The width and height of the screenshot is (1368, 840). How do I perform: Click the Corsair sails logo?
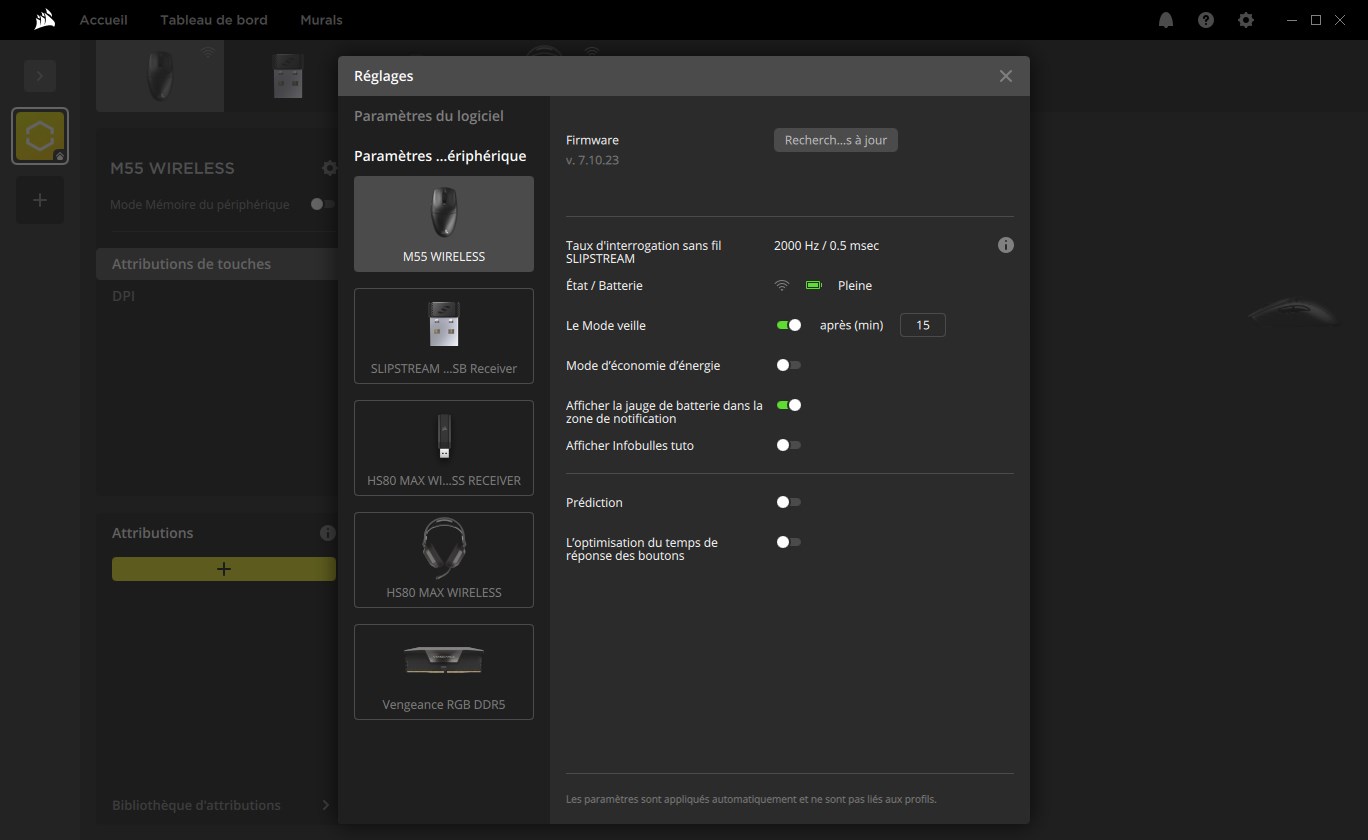pos(44,20)
